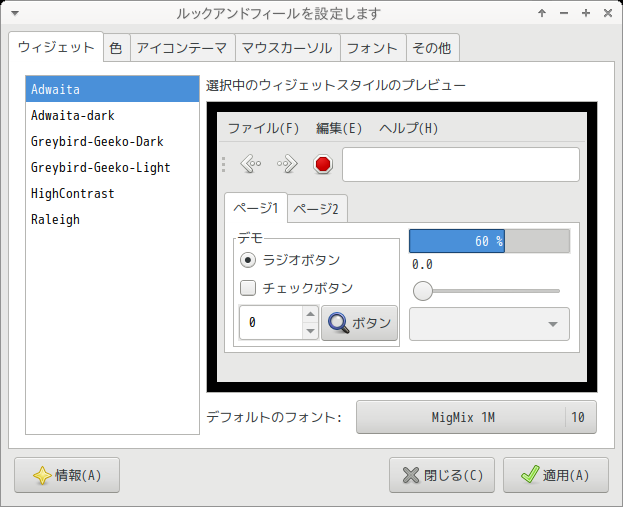Click the back arrow icon in preview toolbar

(251, 164)
